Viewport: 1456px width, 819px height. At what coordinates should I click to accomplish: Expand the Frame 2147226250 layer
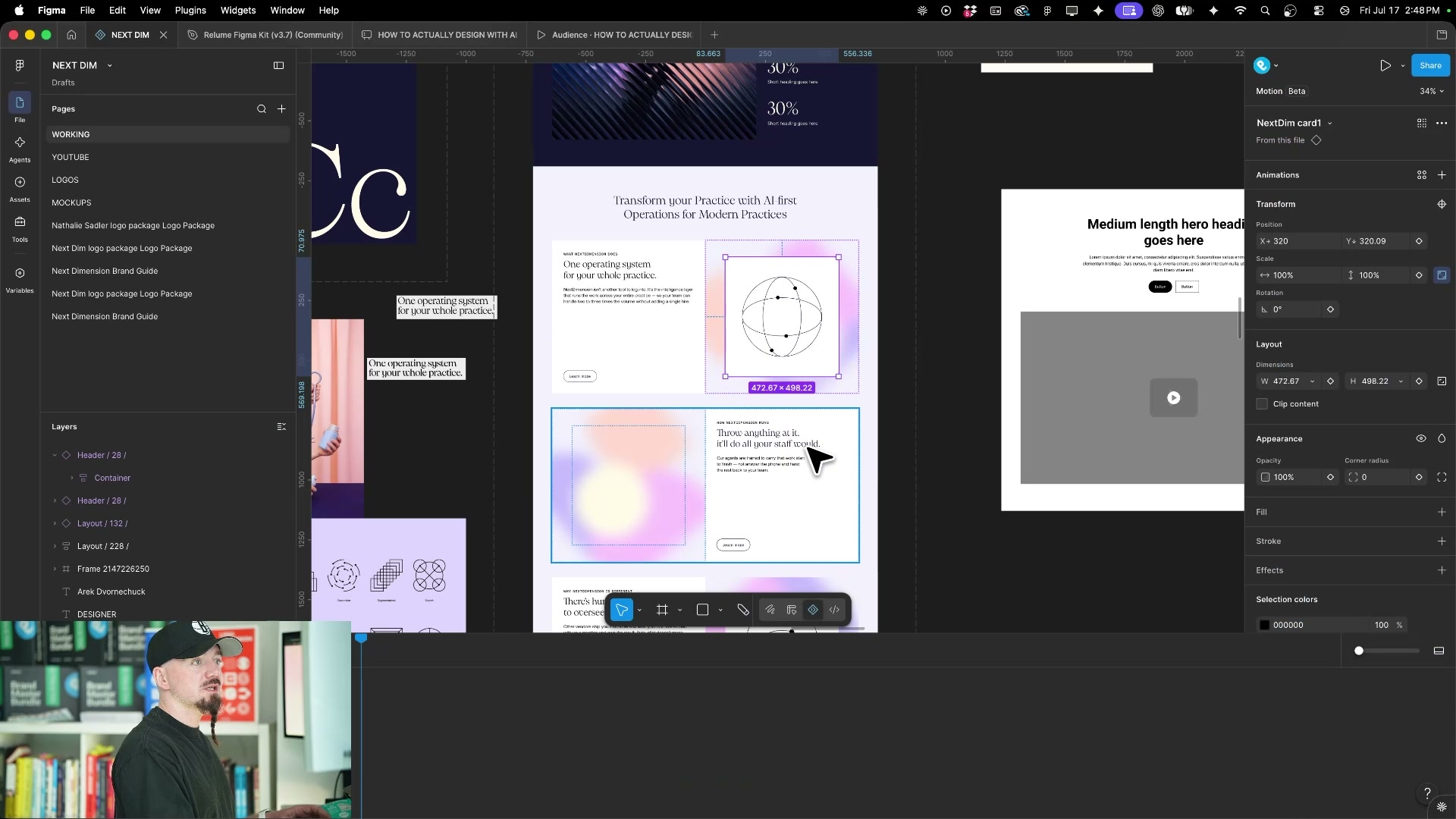pyautogui.click(x=55, y=569)
